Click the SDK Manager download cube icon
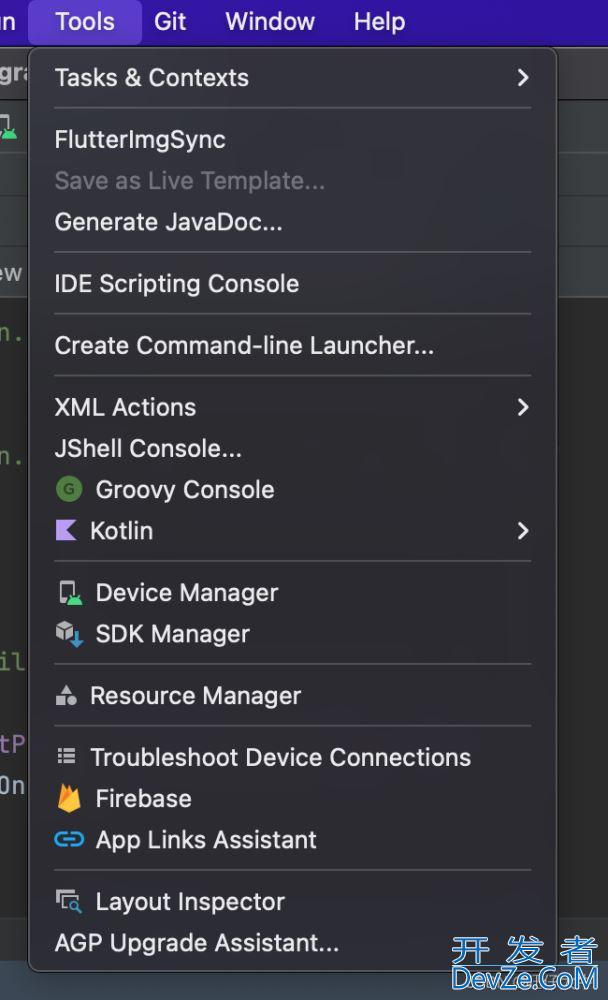608x1000 pixels. click(69, 634)
